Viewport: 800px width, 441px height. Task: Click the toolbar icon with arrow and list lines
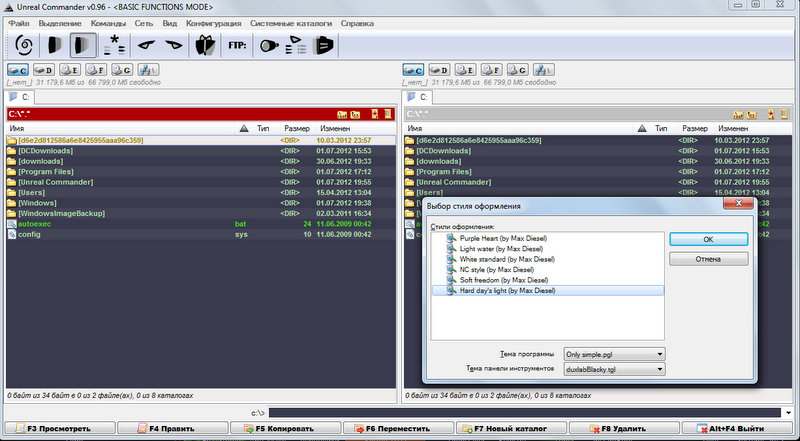pos(295,45)
